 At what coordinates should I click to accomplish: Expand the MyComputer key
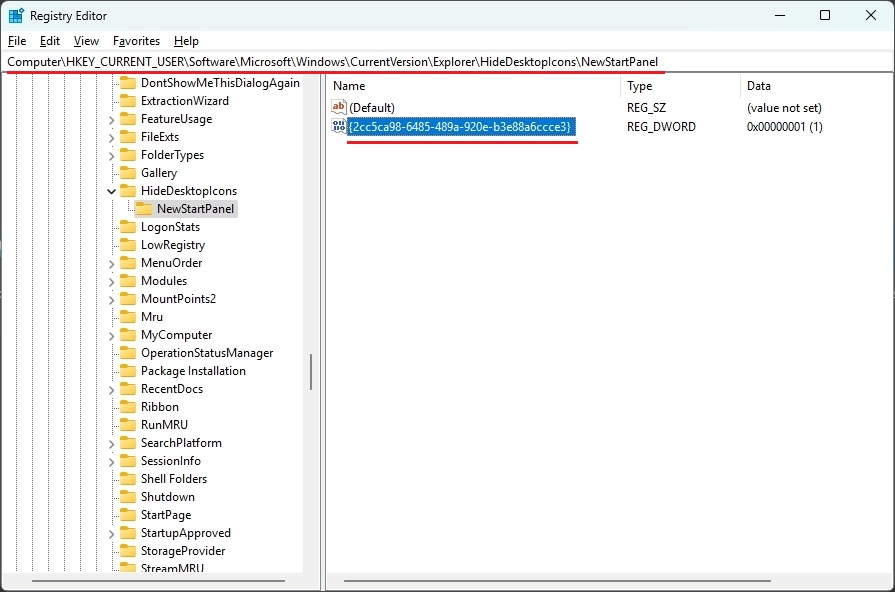pos(111,336)
